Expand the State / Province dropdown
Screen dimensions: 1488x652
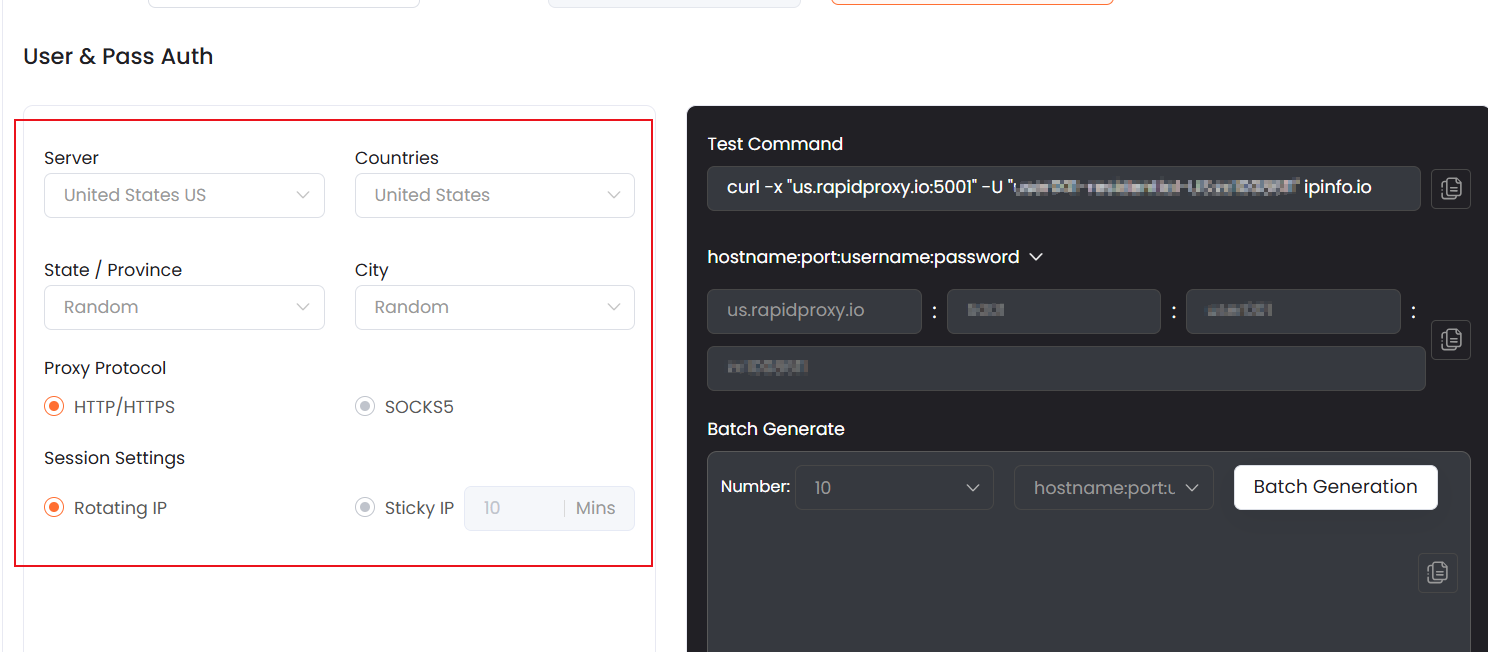click(x=184, y=307)
